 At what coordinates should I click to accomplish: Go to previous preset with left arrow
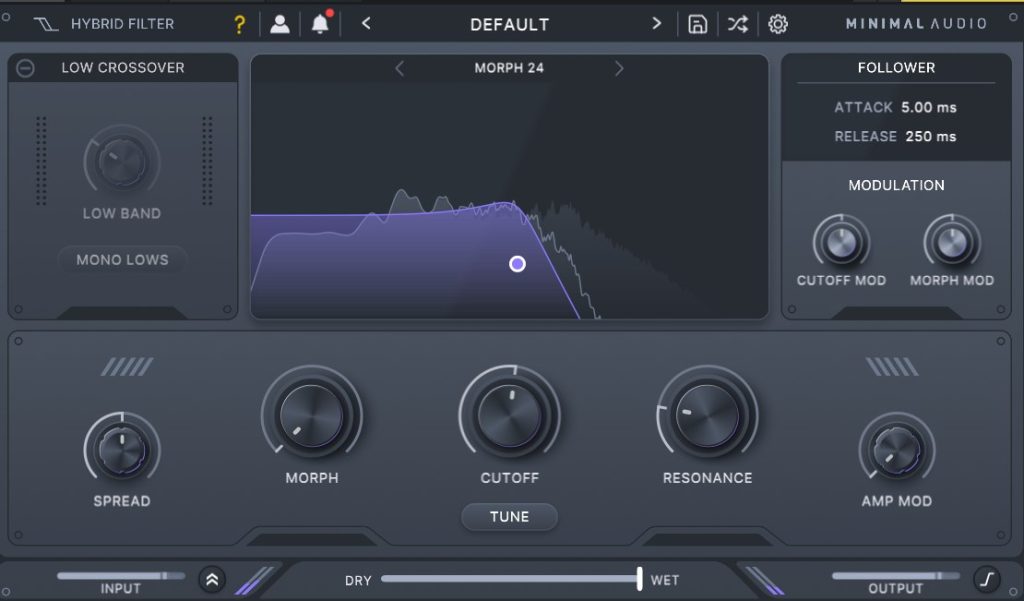(366, 24)
